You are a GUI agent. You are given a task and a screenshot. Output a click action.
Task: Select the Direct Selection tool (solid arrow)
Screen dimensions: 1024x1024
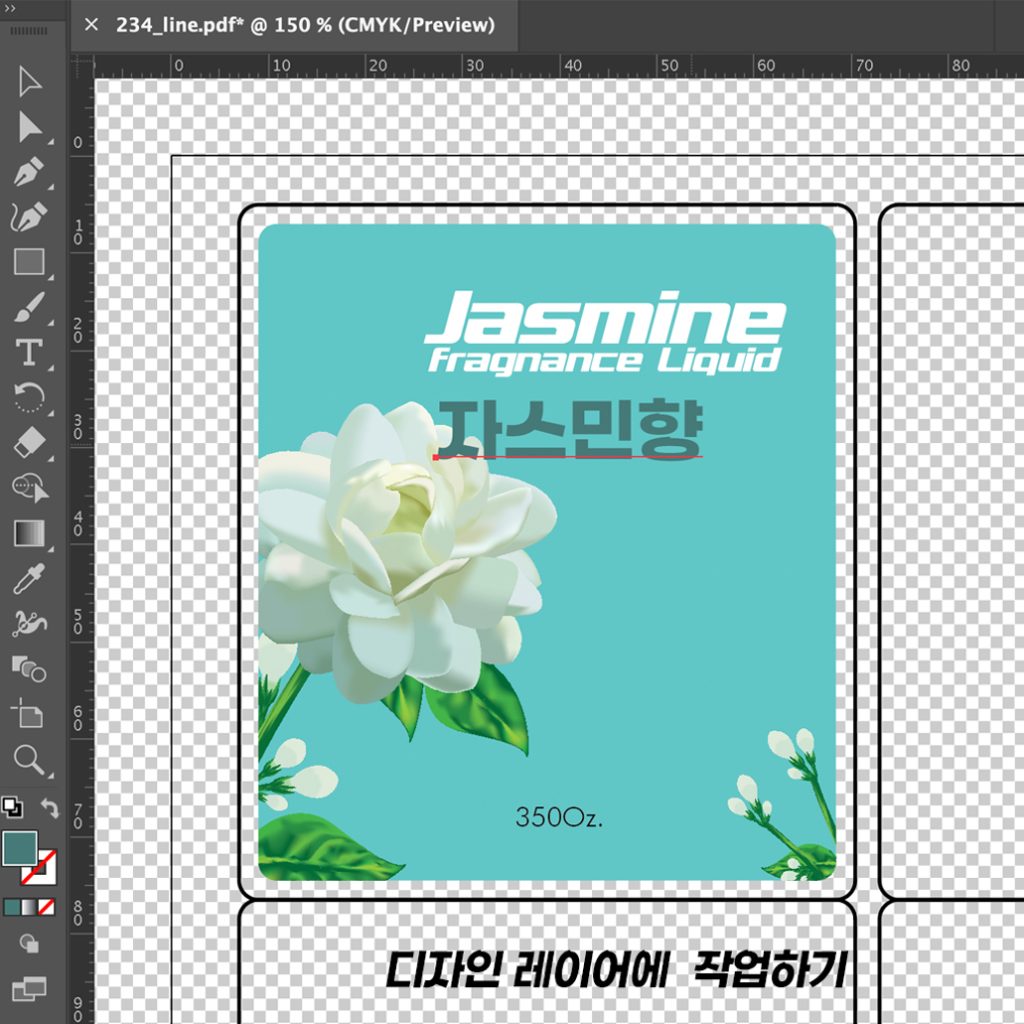[x=29, y=127]
